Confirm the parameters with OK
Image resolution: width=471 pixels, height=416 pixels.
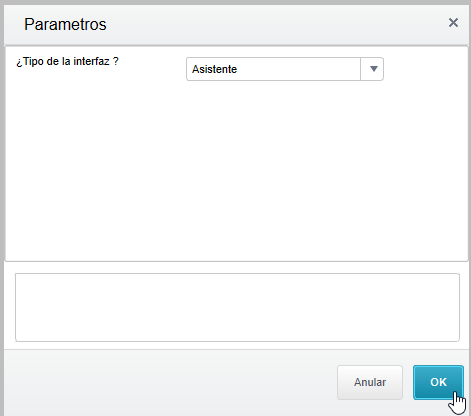438,382
